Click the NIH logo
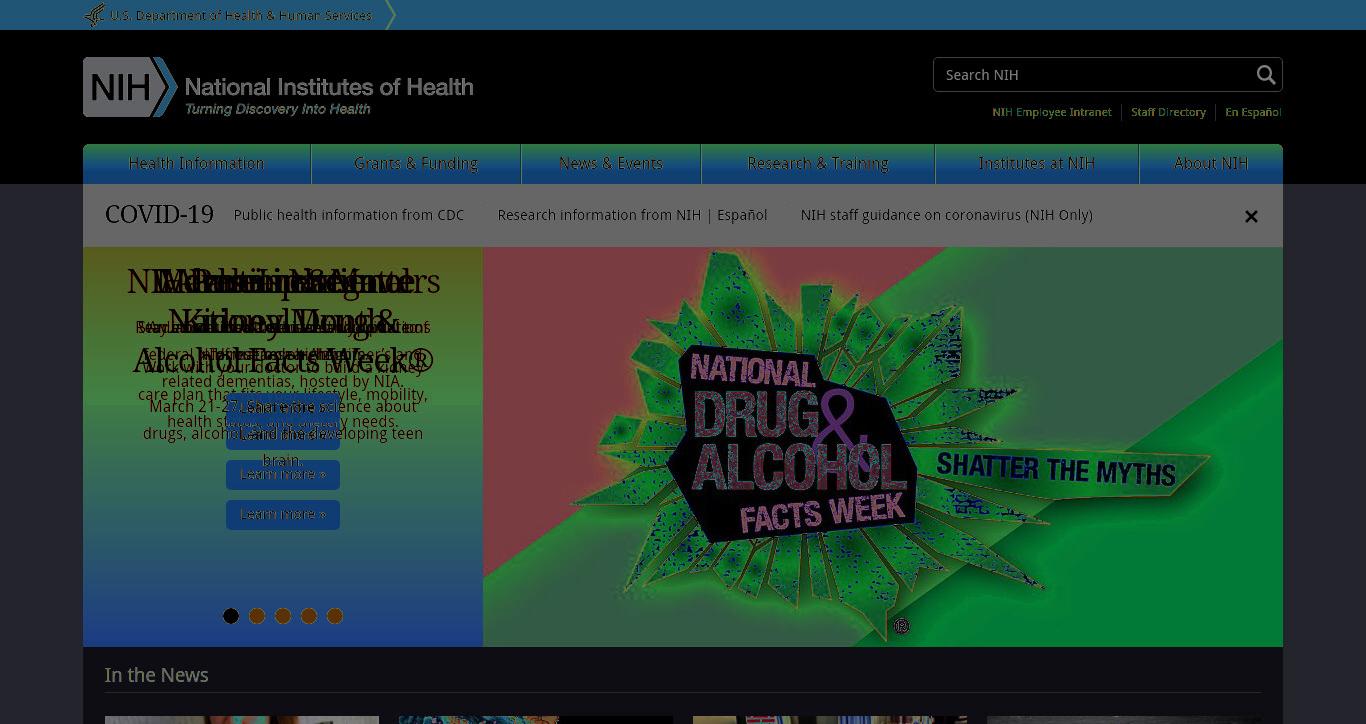The width and height of the screenshot is (1366, 724). (130, 87)
